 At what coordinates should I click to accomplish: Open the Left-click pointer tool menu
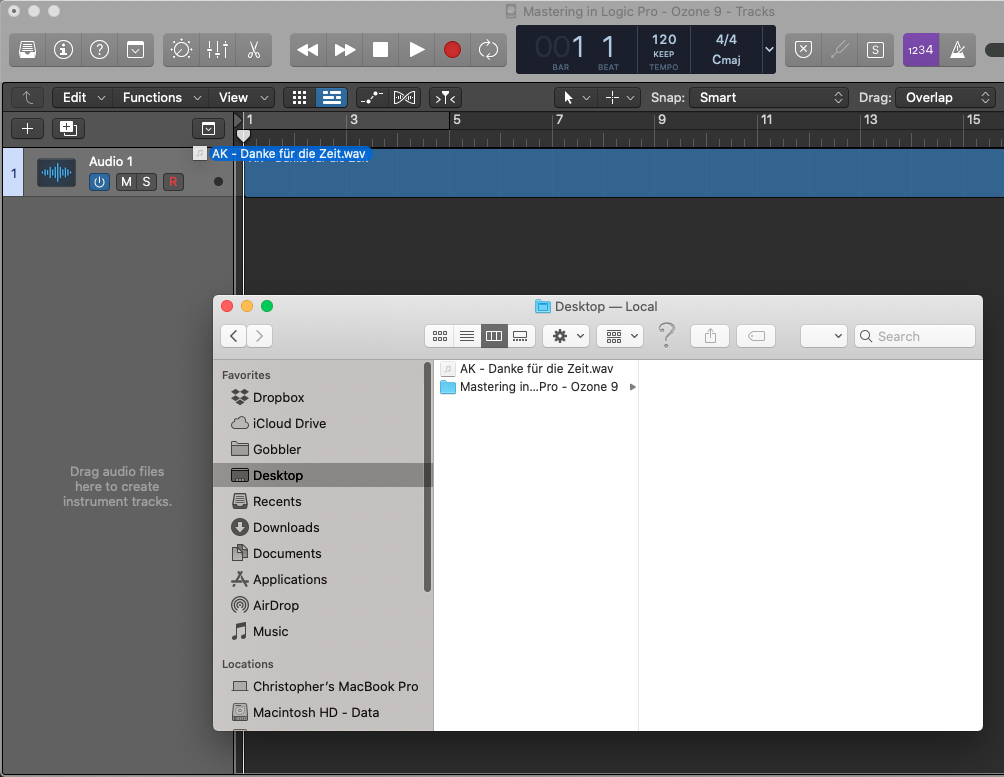click(576, 97)
